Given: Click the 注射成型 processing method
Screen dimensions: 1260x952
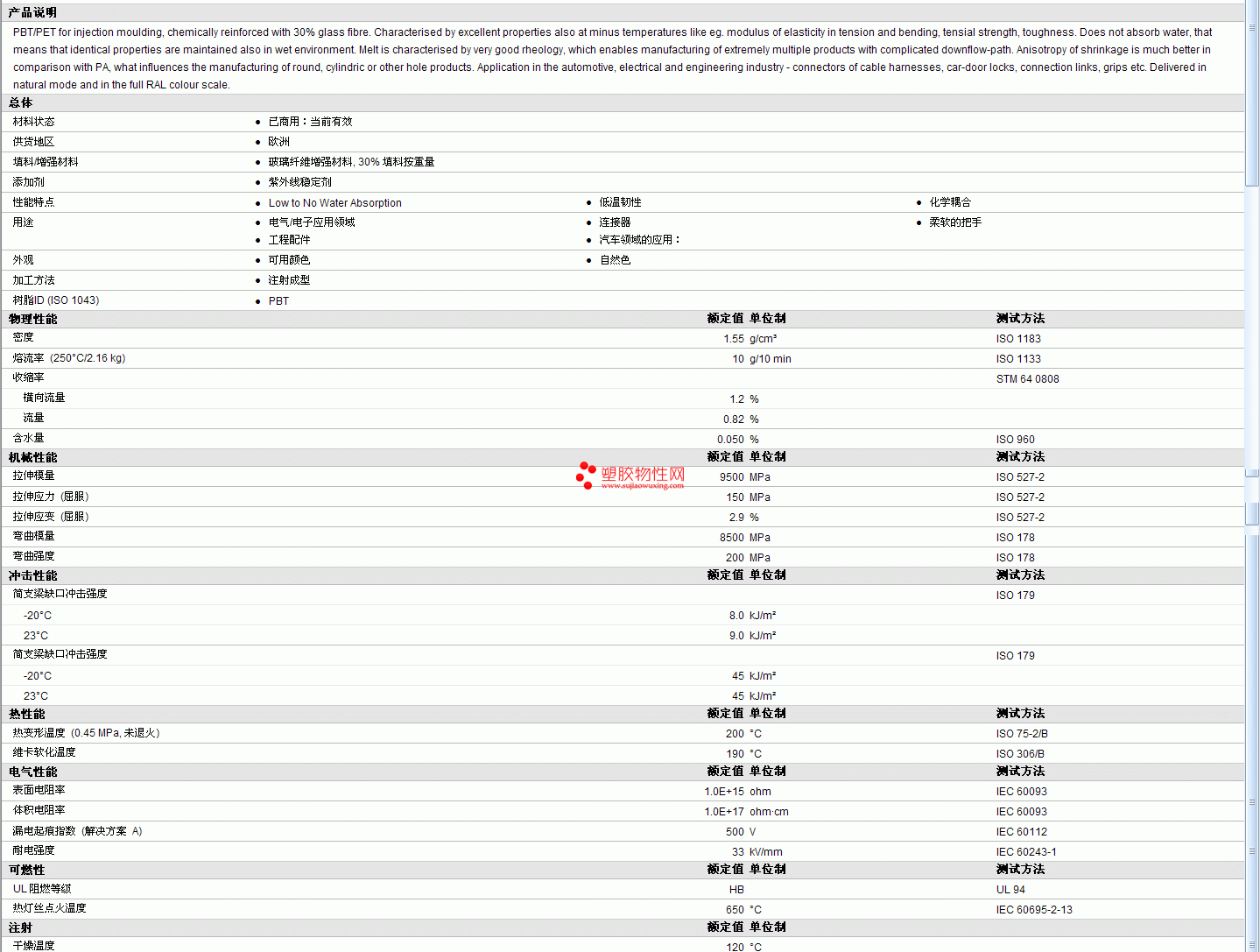Looking at the screenshot, I should (x=289, y=280).
